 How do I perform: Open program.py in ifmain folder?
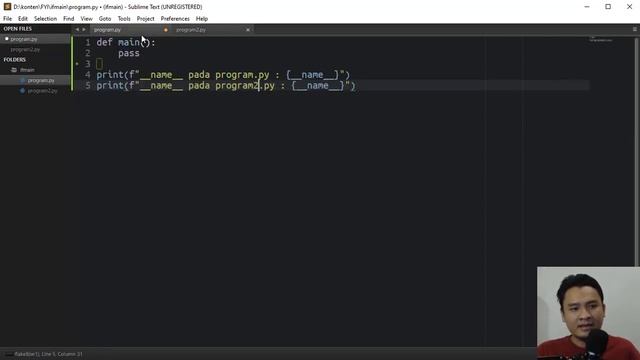pyautogui.click(x=41, y=80)
